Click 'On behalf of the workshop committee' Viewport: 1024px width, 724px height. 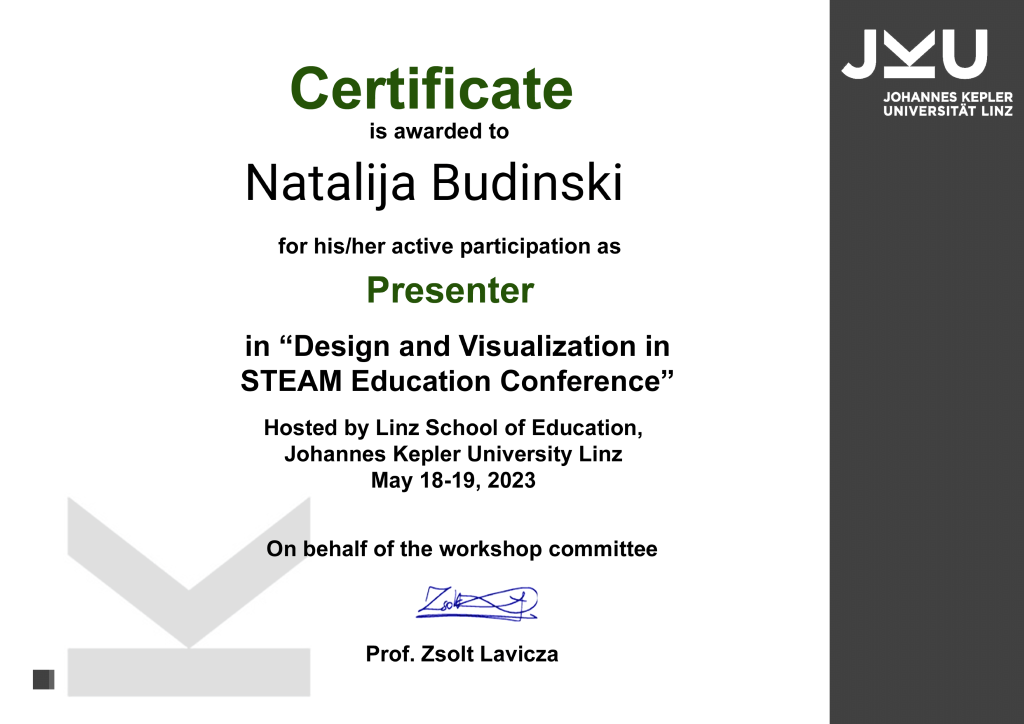pos(461,548)
